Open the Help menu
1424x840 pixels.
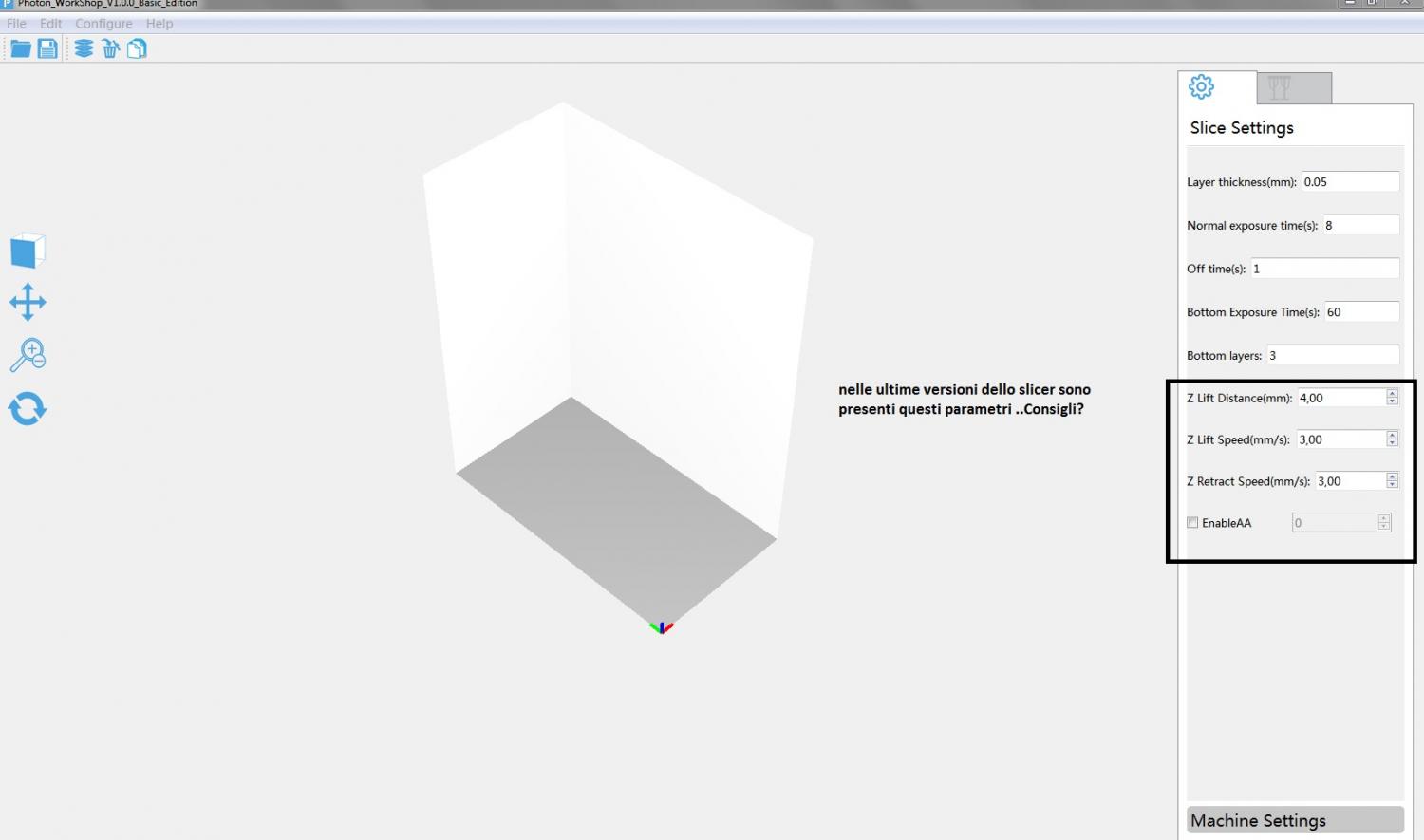pos(159,24)
